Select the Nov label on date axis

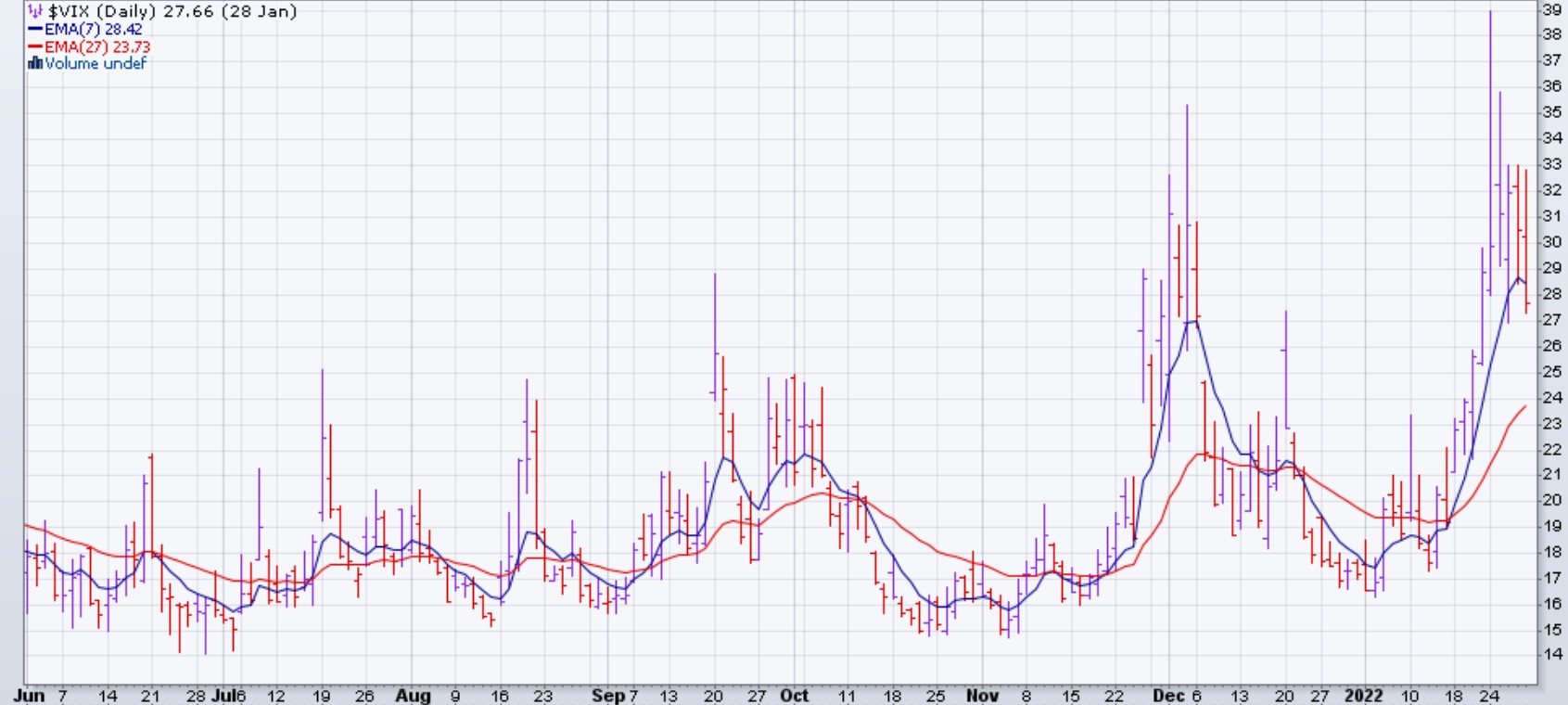[982, 696]
